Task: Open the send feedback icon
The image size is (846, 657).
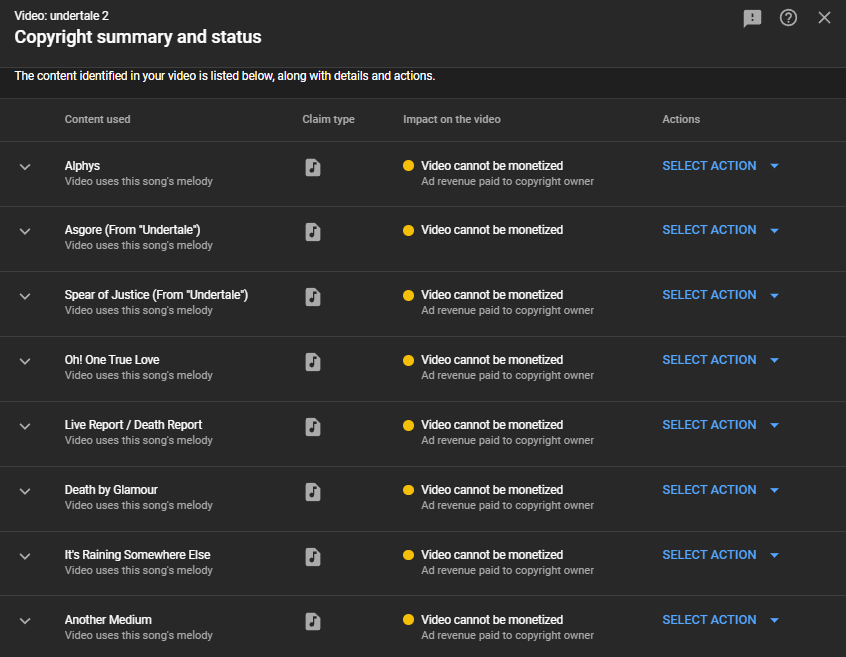Action: (x=752, y=18)
